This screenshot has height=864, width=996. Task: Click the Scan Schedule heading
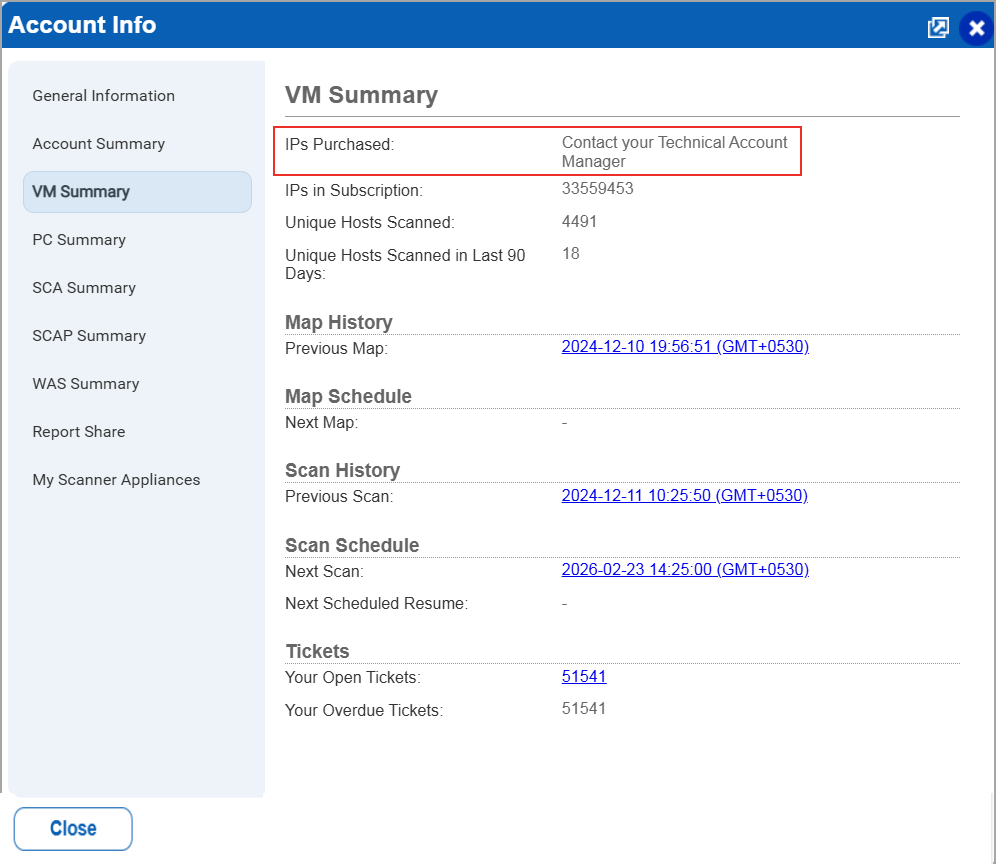352,545
